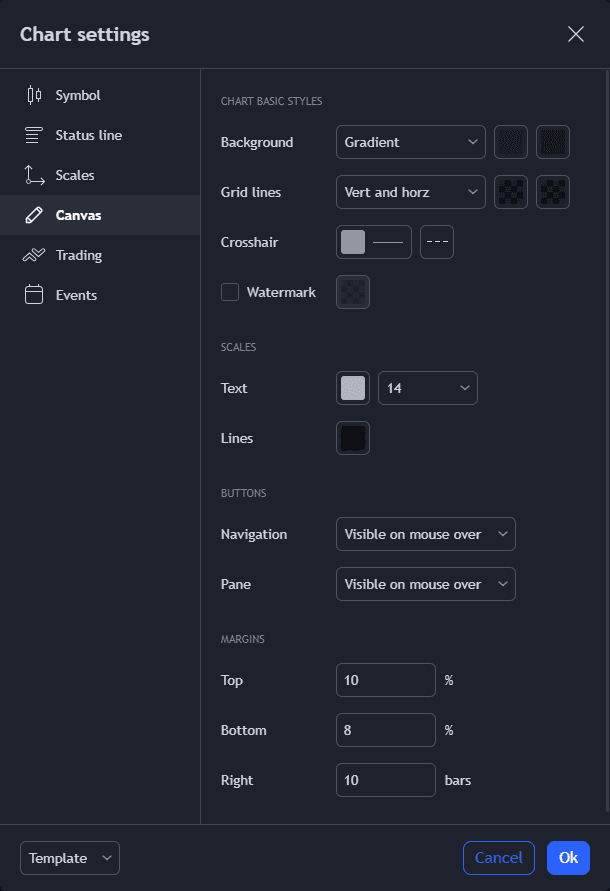Expand the Grid lines dropdown

point(410,192)
